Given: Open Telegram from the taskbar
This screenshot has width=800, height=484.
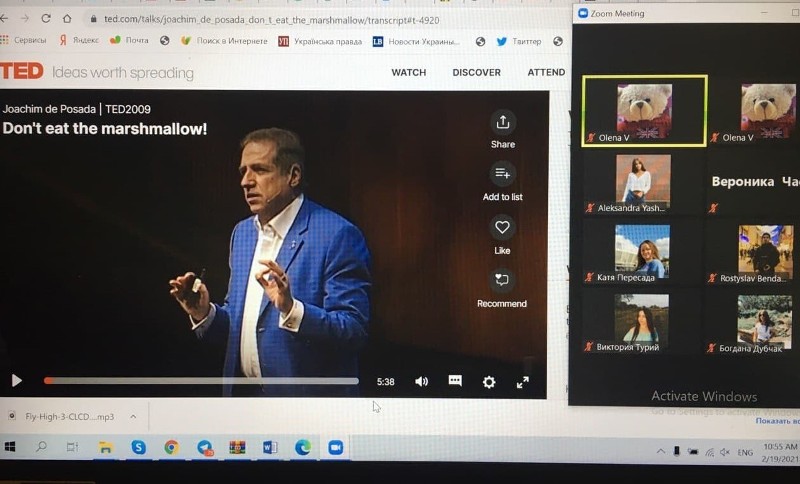Looking at the screenshot, I should coord(205,447).
